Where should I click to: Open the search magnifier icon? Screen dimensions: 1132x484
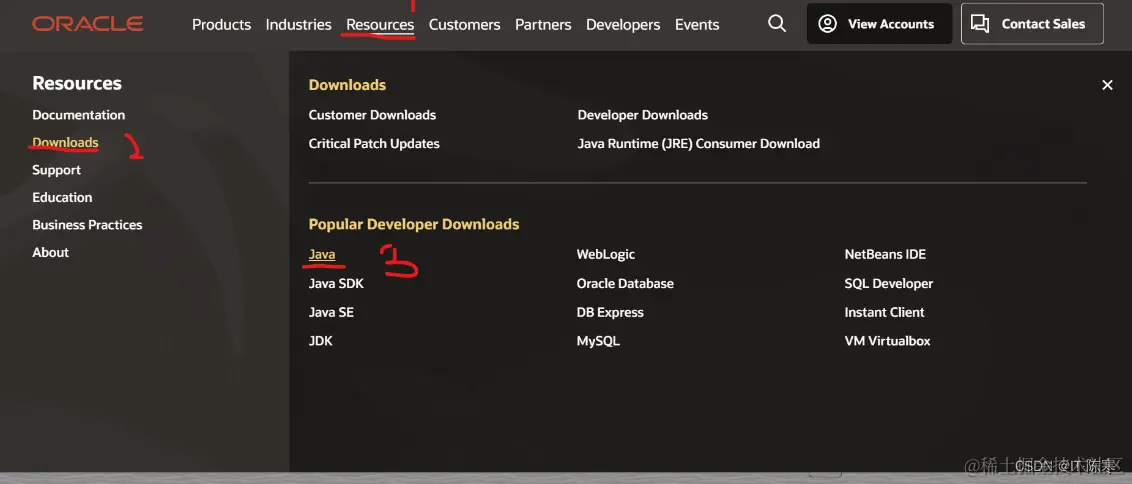pyautogui.click(x=777, y=24)
